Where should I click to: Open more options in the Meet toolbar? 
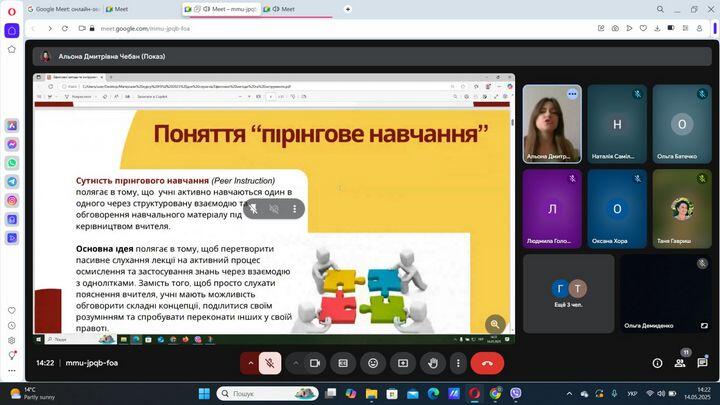coord(458,363)
